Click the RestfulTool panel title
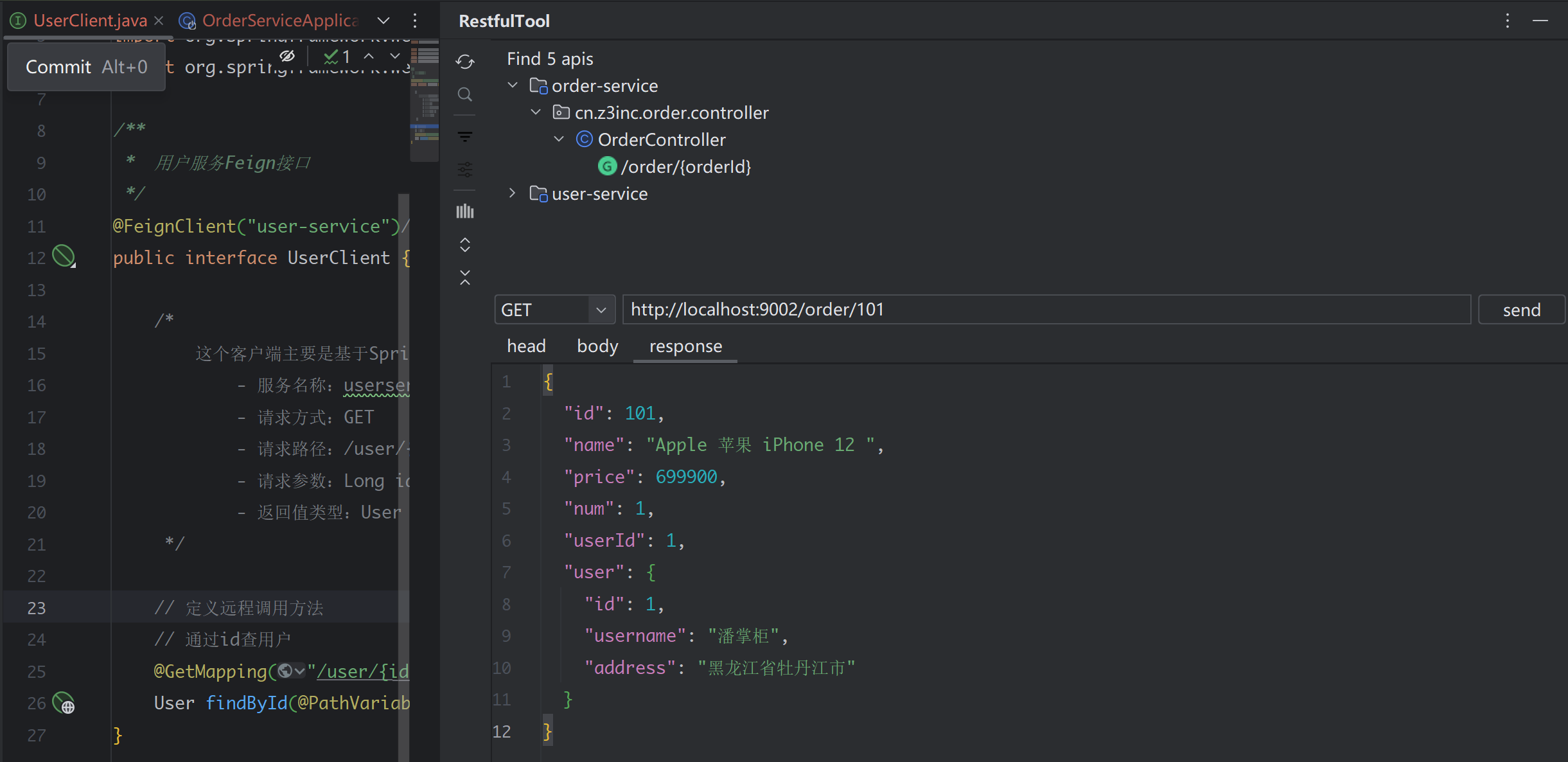 coord(504,21)
